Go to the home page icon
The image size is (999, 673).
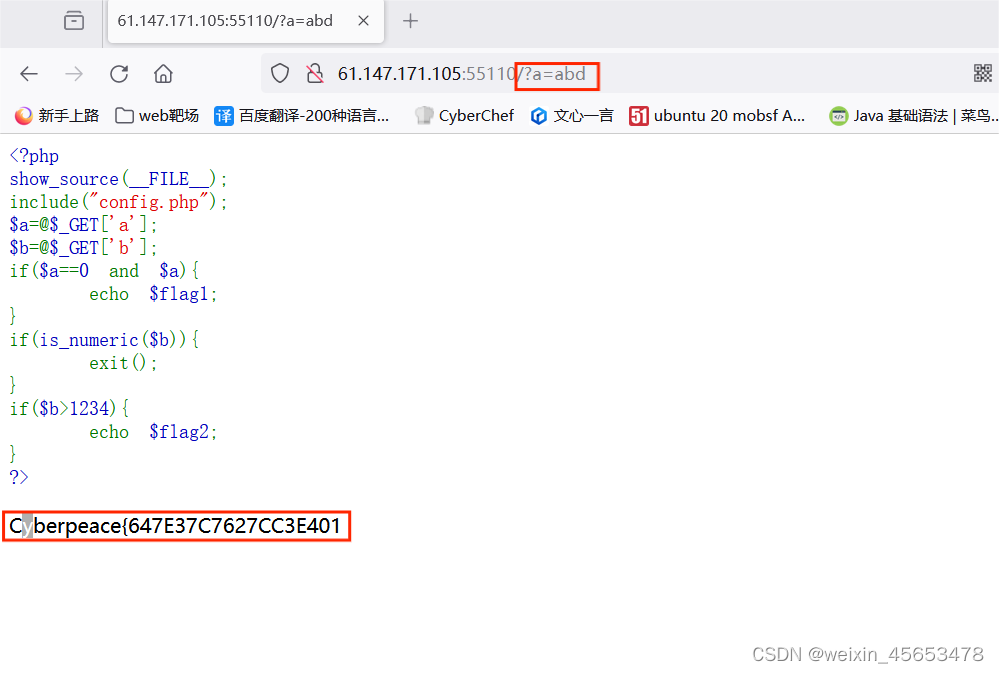(x=163, y=74)
